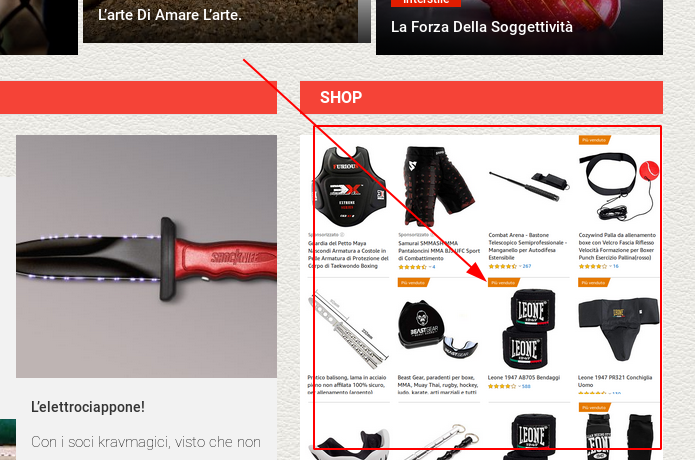The height and width of the screenshot is (460, 695).
Task: Click the Guardia del Petto Maya title
Action: pyautogui.click(x=348, y=254)
